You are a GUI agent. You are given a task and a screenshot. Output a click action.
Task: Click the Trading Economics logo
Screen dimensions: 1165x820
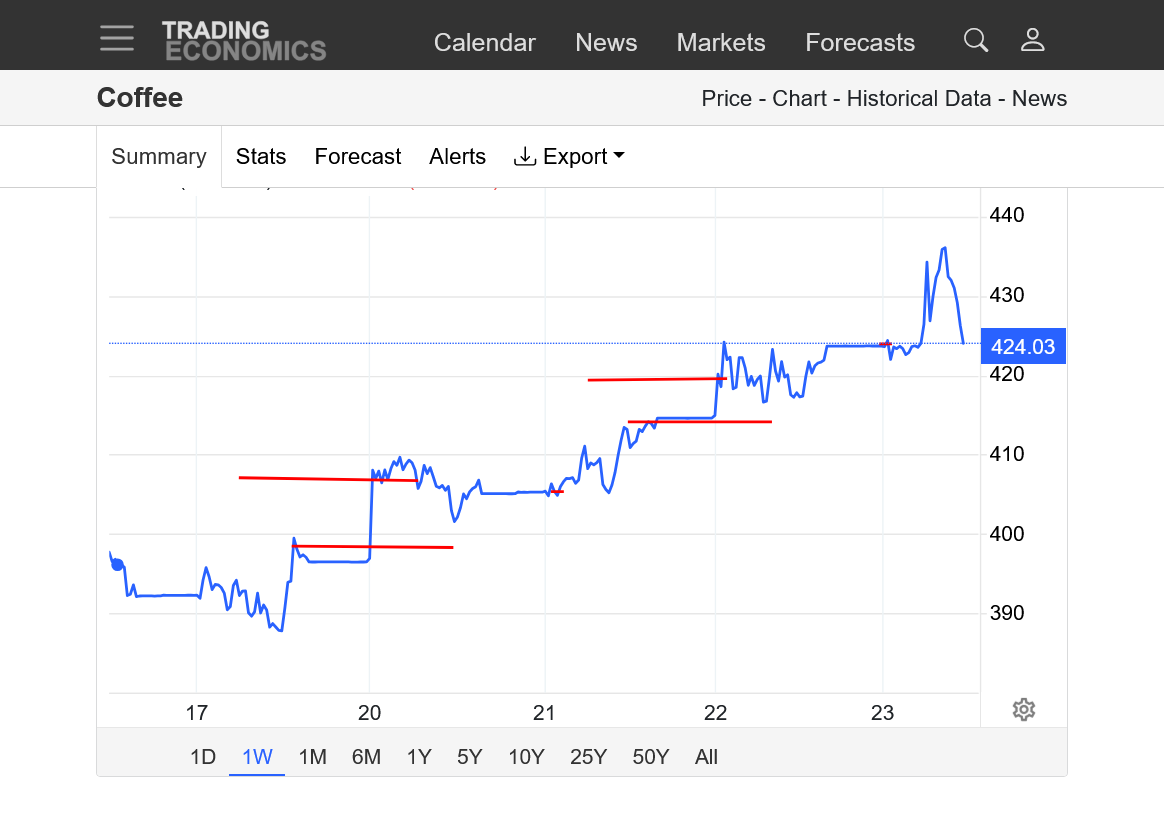244,41
